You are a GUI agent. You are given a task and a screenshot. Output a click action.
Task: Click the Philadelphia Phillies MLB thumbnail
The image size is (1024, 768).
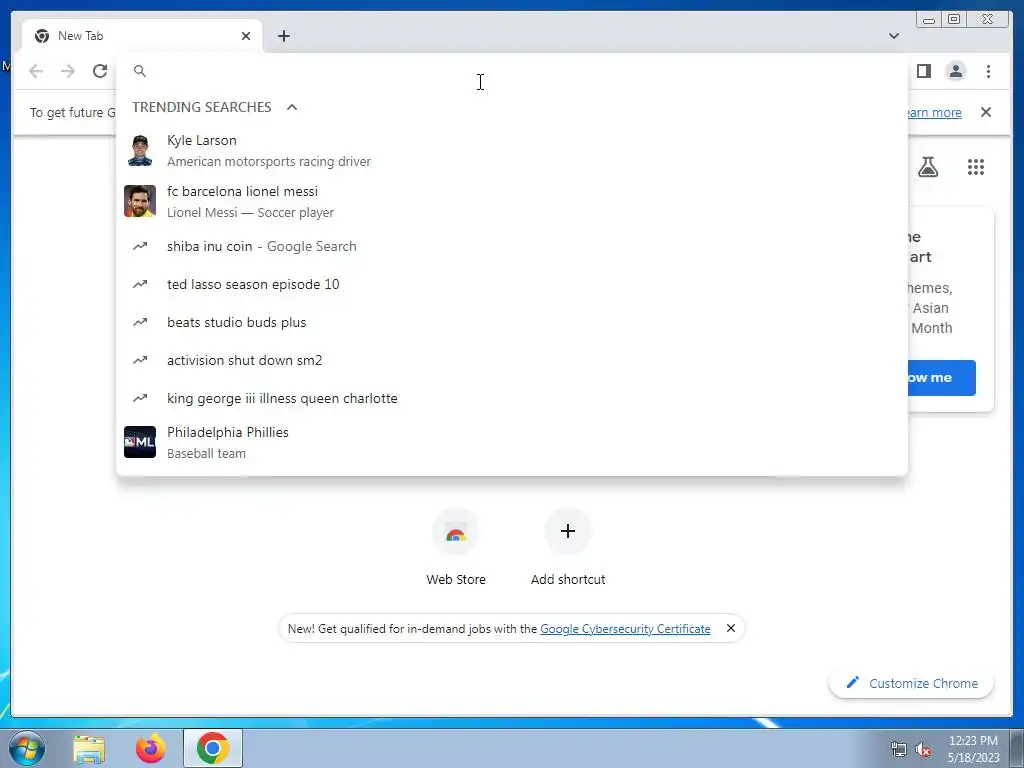point(140,442)
